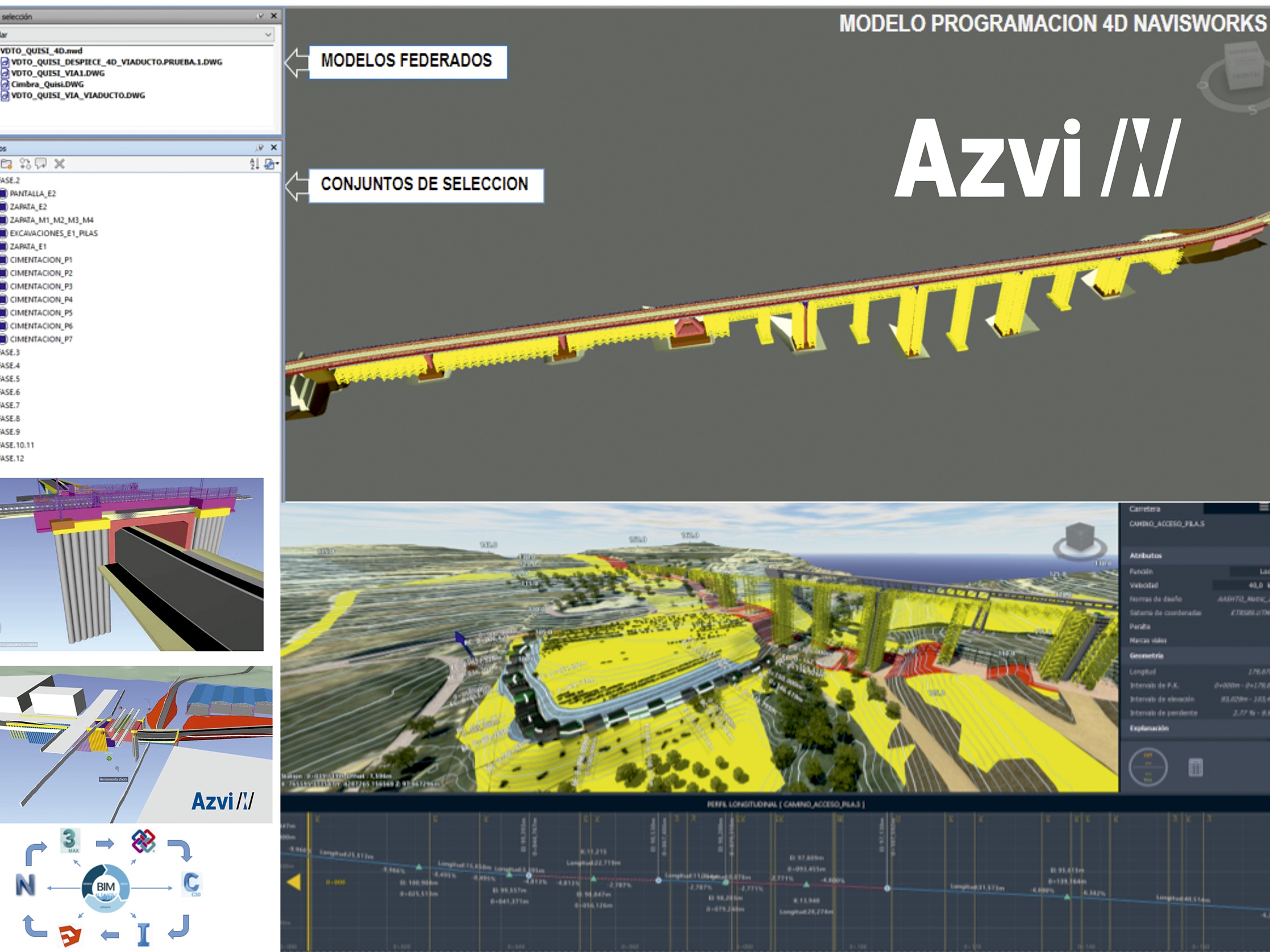The image size is (1270, 952).
Task: Open the FASE.10.11 folder
Action: 17,445
